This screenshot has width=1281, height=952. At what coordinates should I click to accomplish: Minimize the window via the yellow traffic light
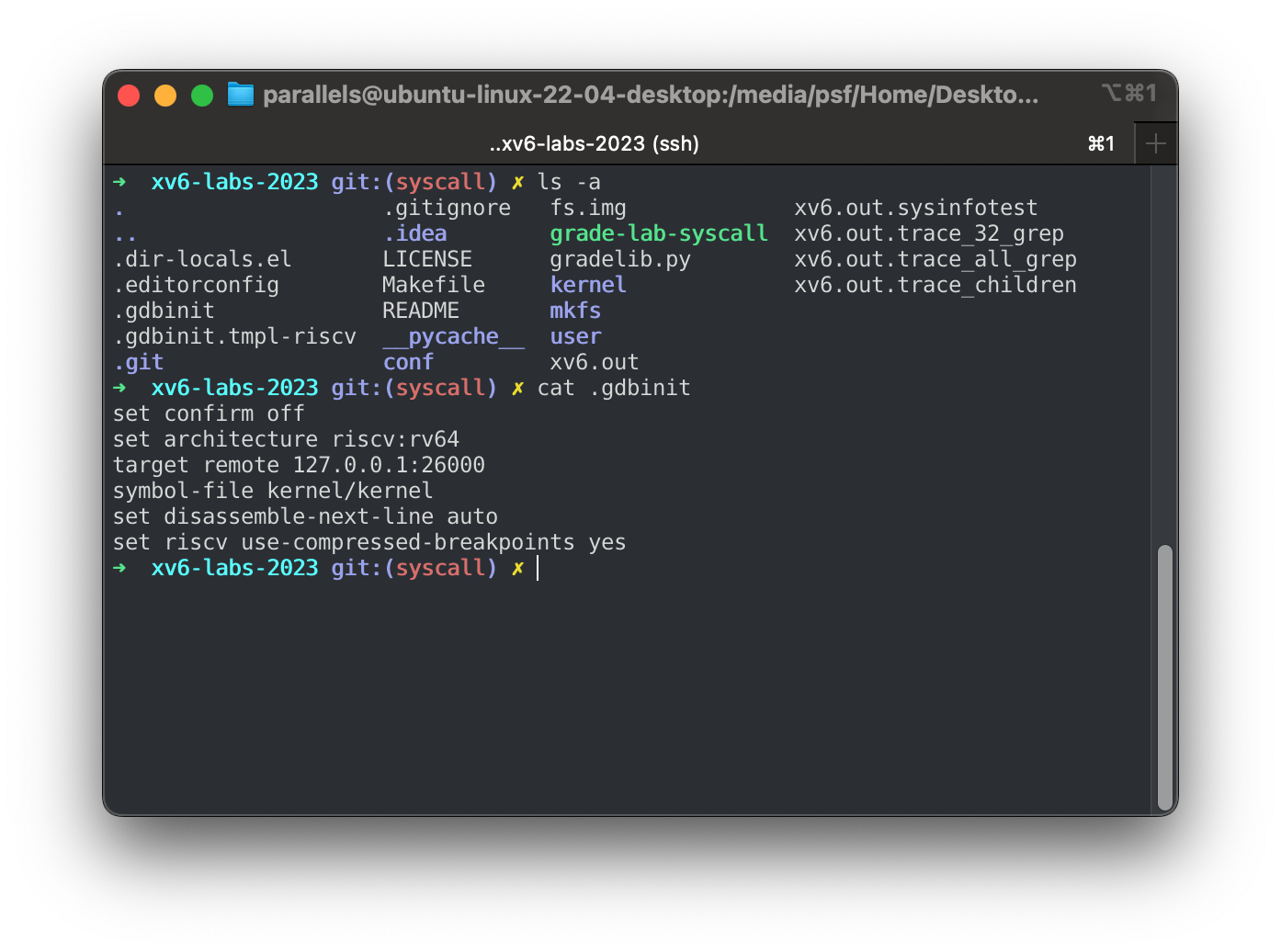point(165,95)
